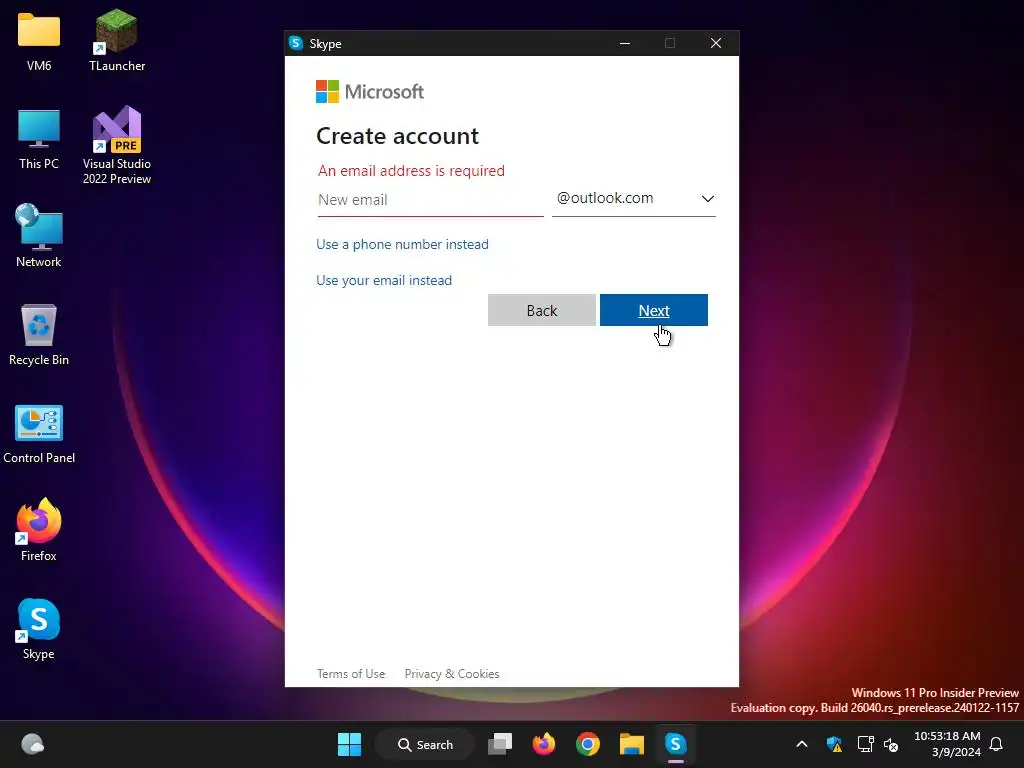
Task: Open Windows Security tray icon
Action: (x=834, y=744)
